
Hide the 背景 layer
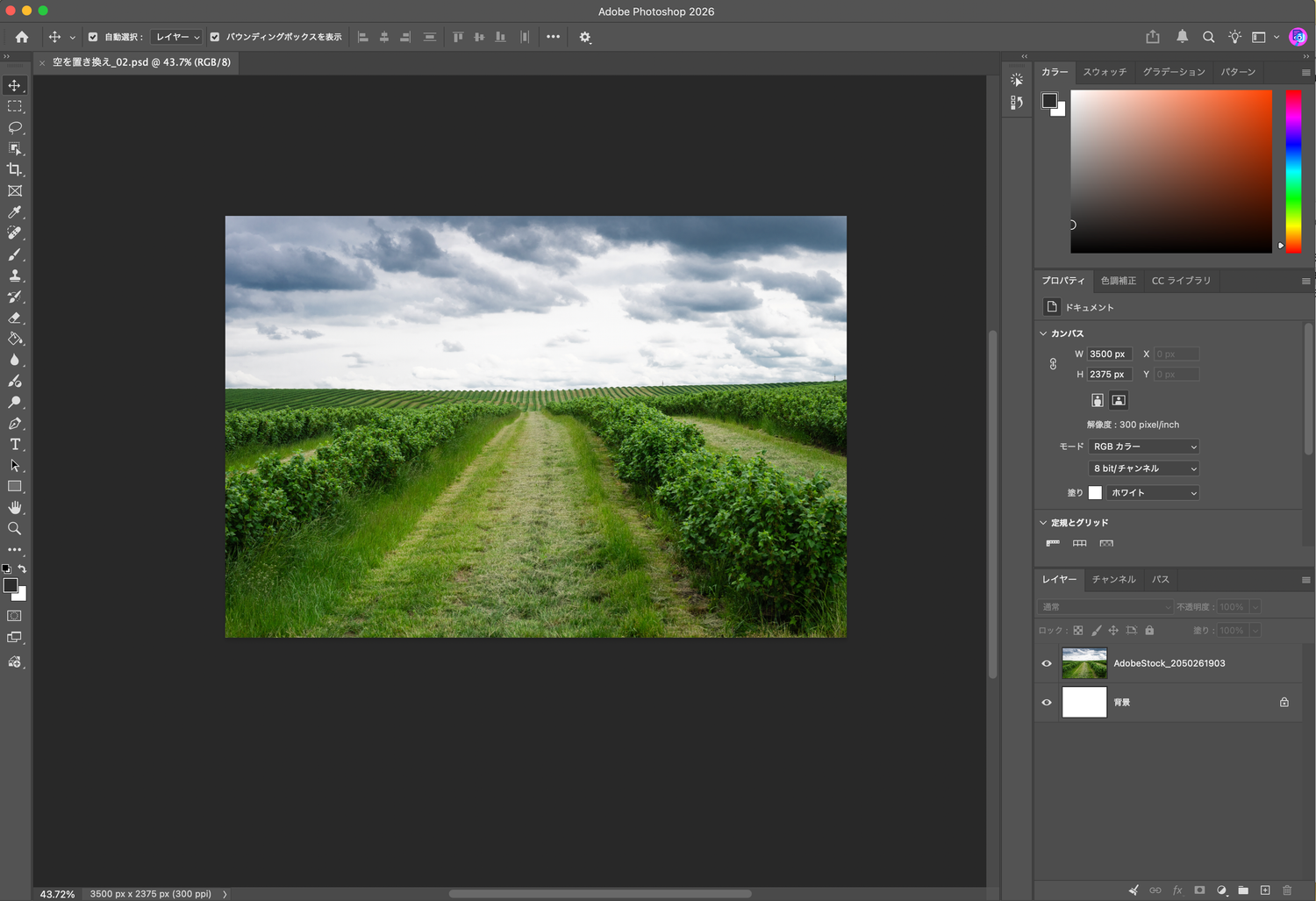(x=1047, y=702)
